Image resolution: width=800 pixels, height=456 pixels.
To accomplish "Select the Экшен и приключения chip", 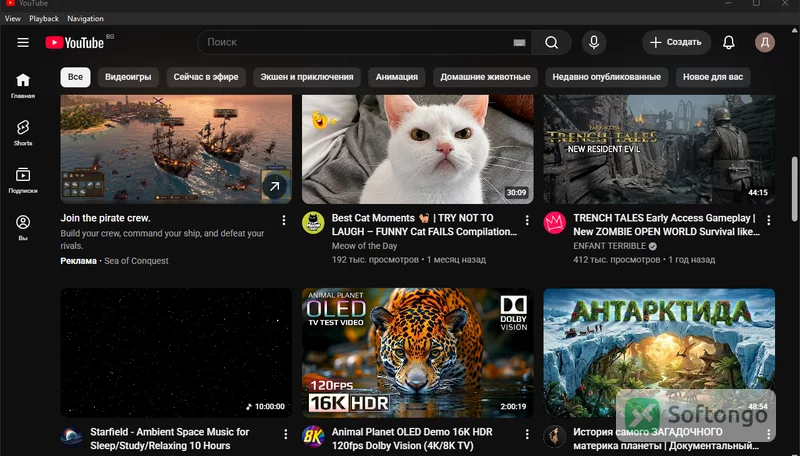I will click(307, 77).
